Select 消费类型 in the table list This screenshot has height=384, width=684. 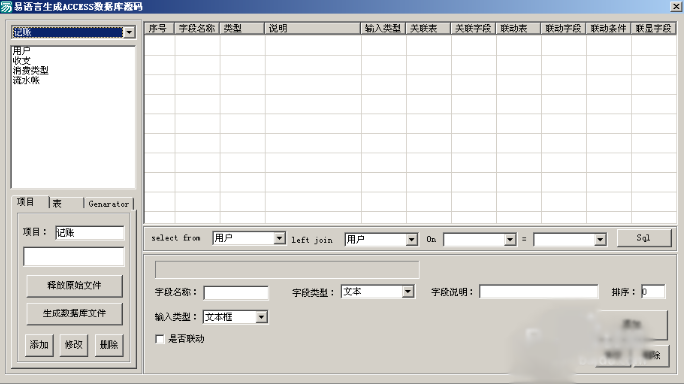tap(31, 70)
